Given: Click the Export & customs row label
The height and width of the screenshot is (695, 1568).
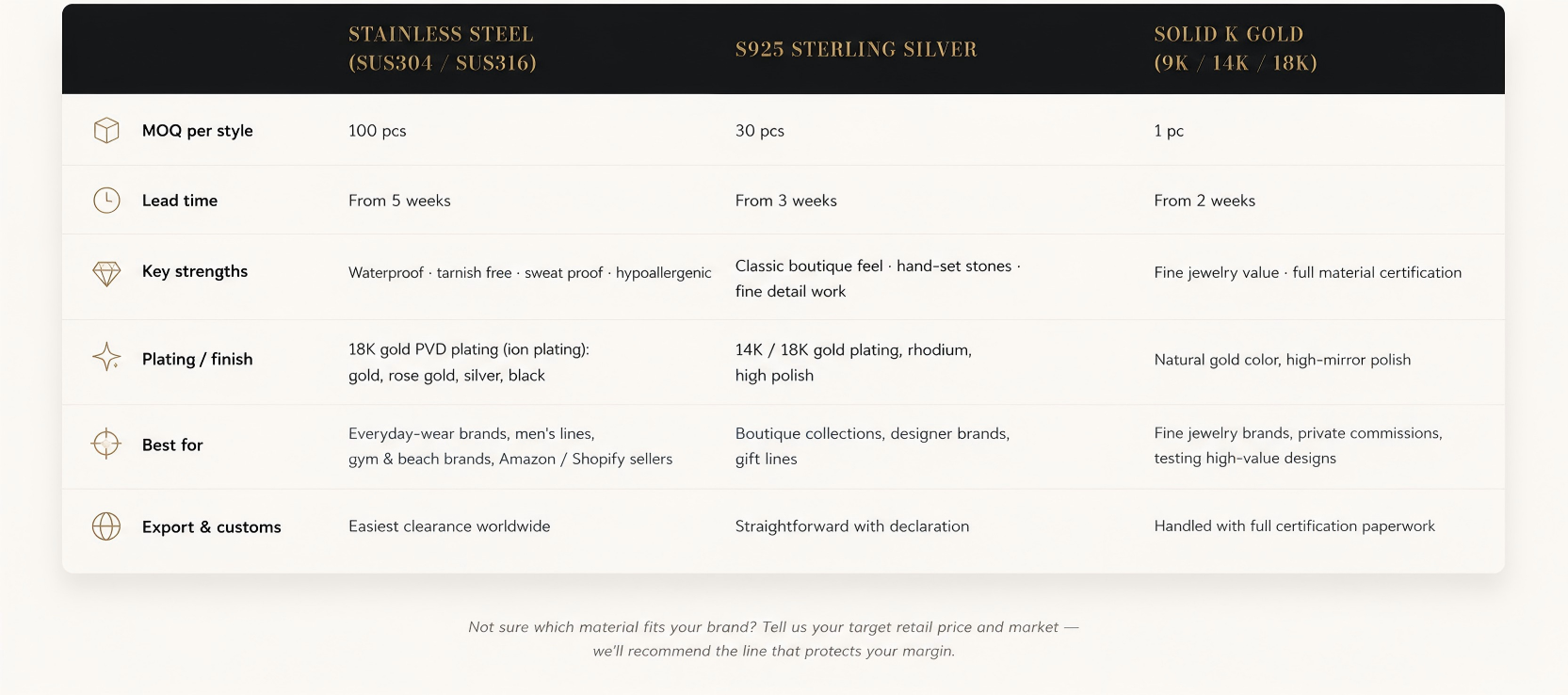Looking at the screenshot, I should (x=212, y=527).
